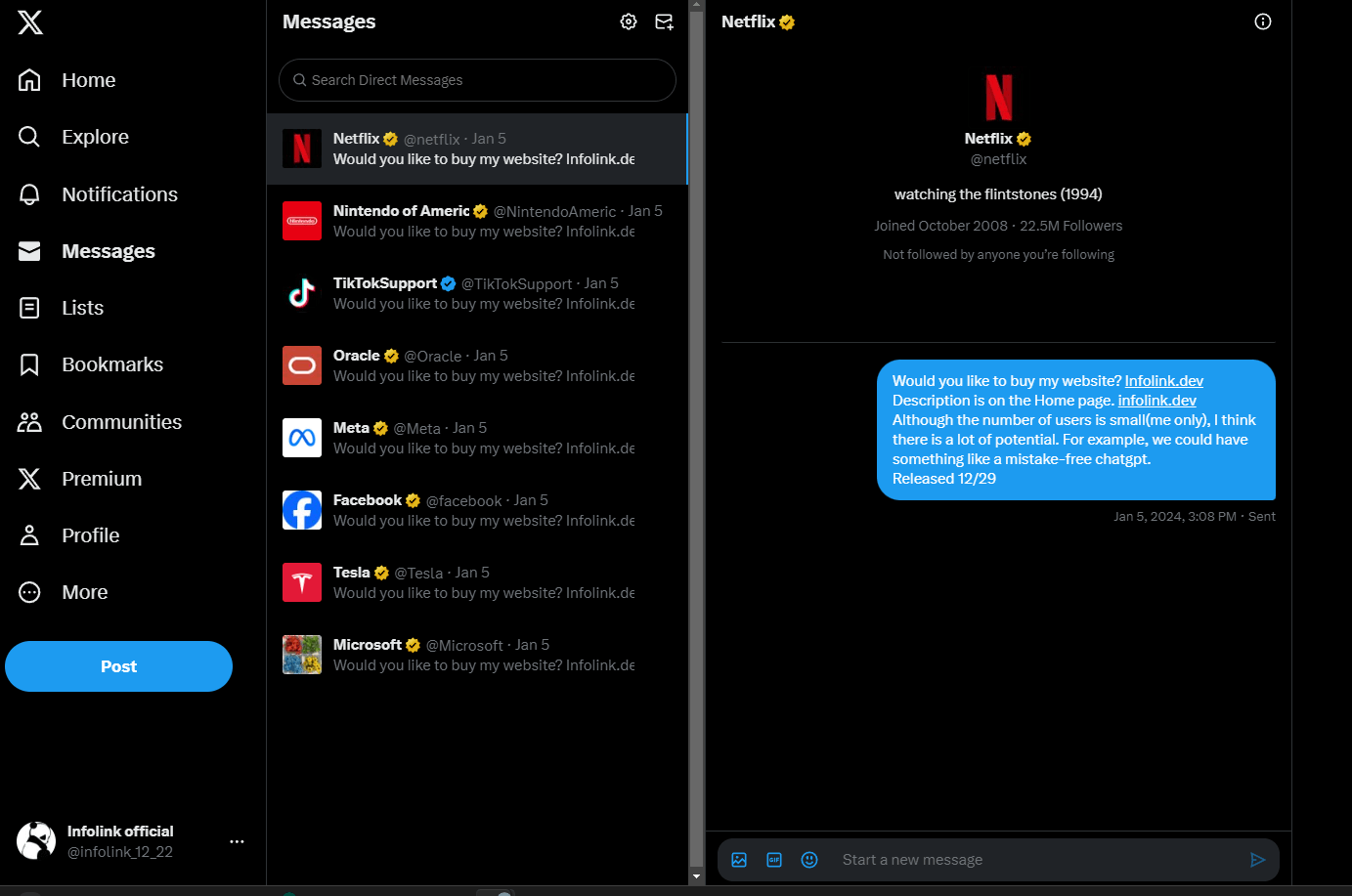Viewport: 1352px width, 896px height.
Task: Select Messages in the sidebar
Action: [87, 251]
